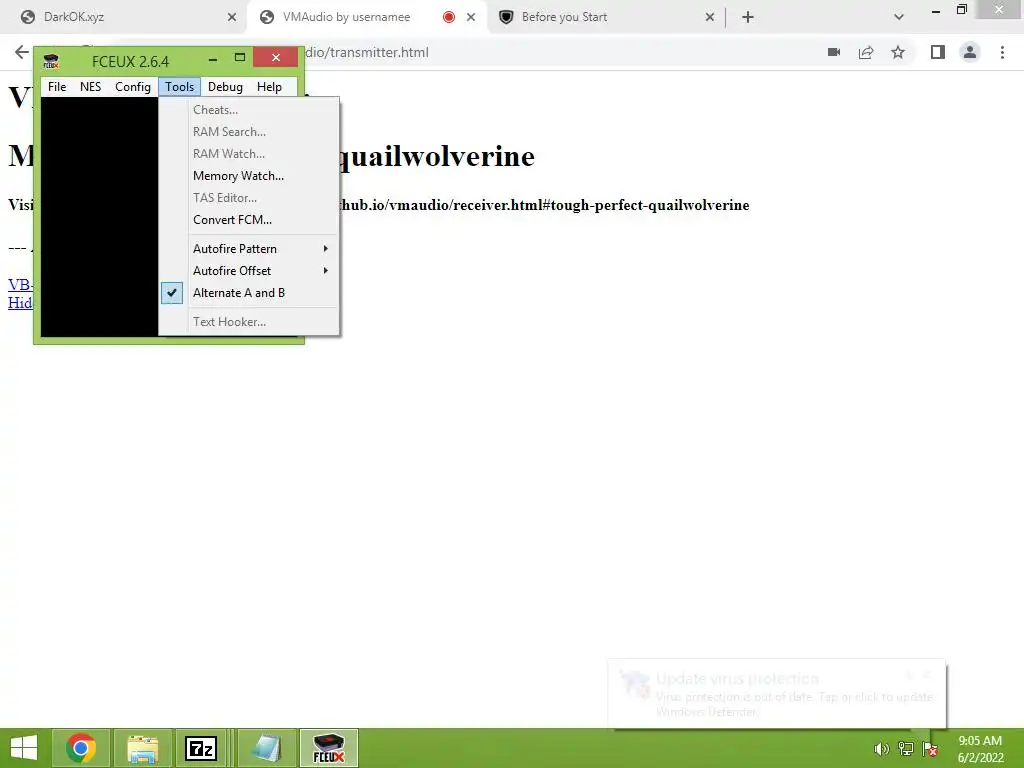Screen dimensions: 1024x768
Task: Click the disabled TAS Editor... entry
Action: point(249,198)
